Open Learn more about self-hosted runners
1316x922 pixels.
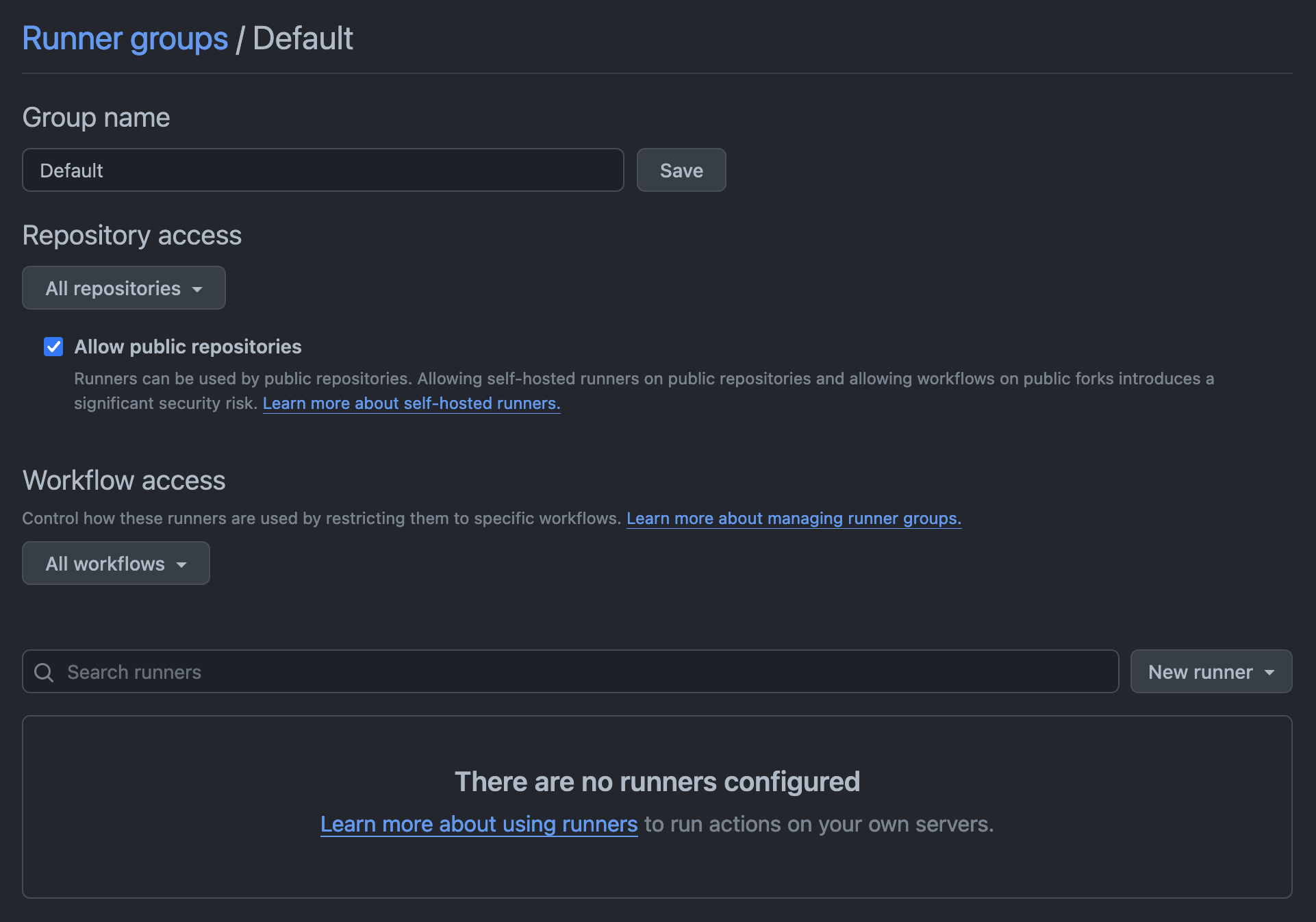click(411, 403)
